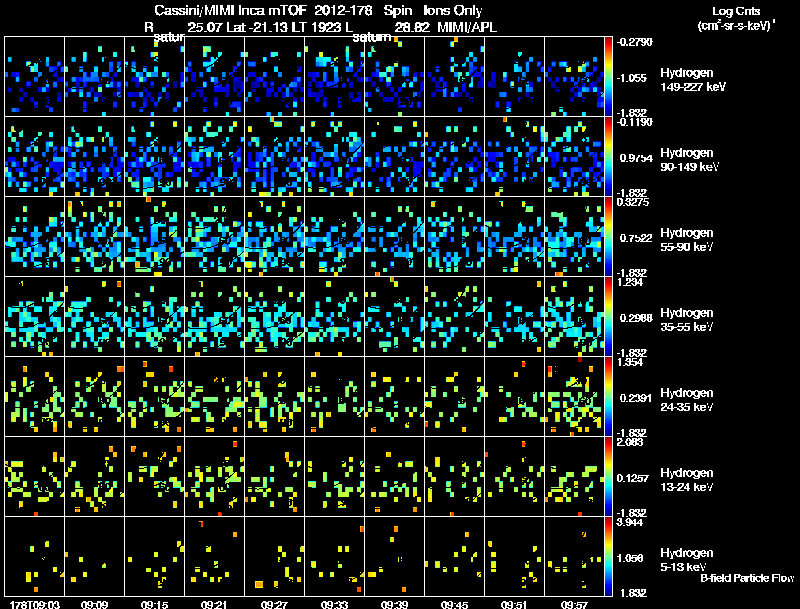Click the Hydrogen 13-24 keV row label
800x609 pixels.
click(x=687, y=480)
